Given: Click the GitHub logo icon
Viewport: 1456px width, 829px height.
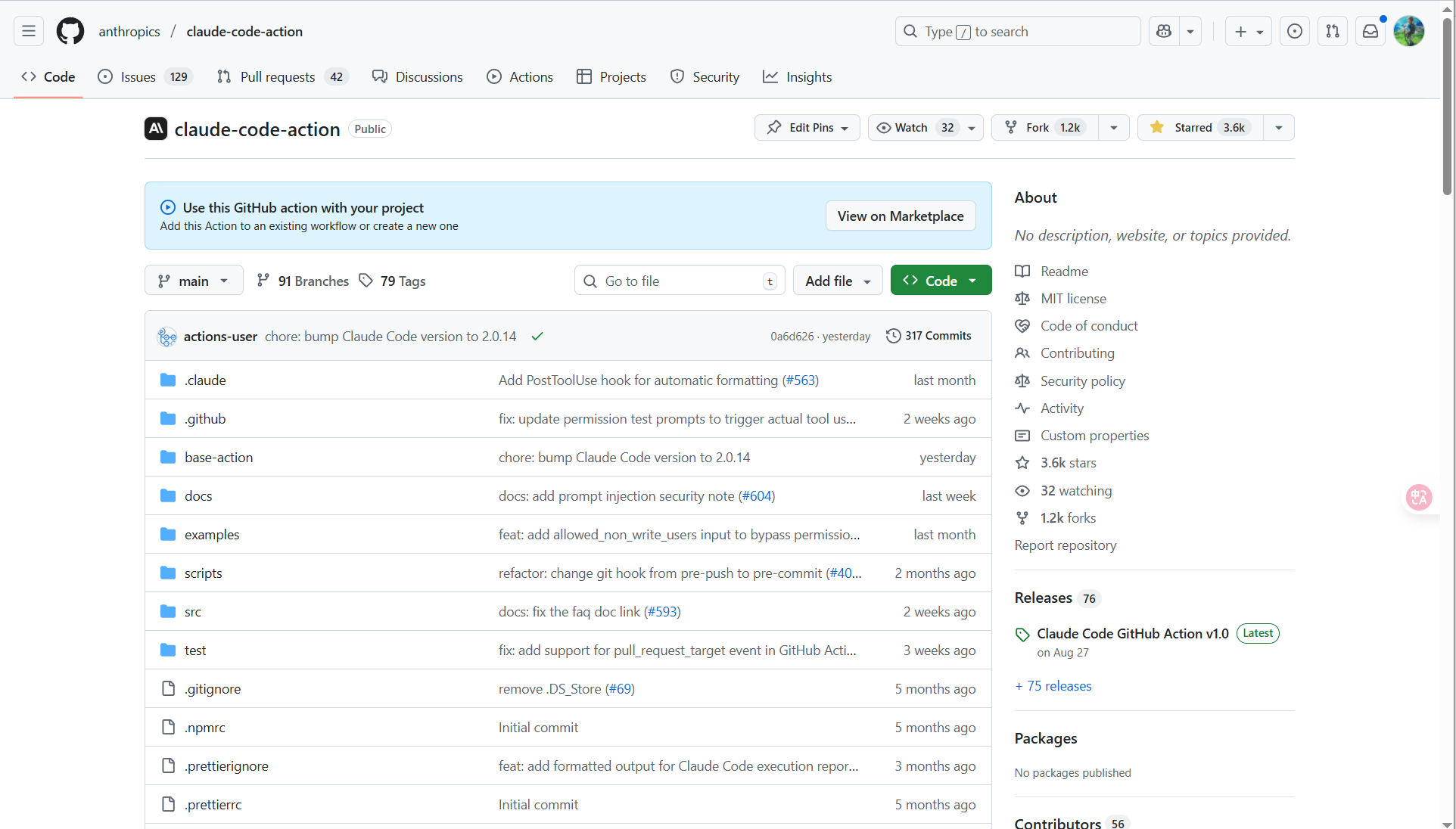Looking at the screenshot, I should [x=70, y=31].
